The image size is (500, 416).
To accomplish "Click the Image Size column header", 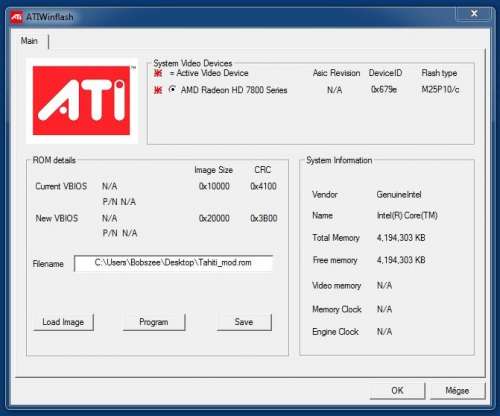I will pyautogui.click(x=213, y=170).
